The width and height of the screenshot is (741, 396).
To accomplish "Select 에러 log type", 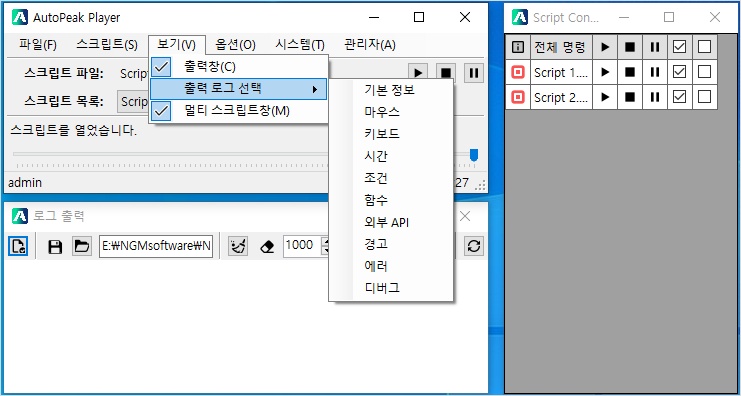I will point(391,266).
